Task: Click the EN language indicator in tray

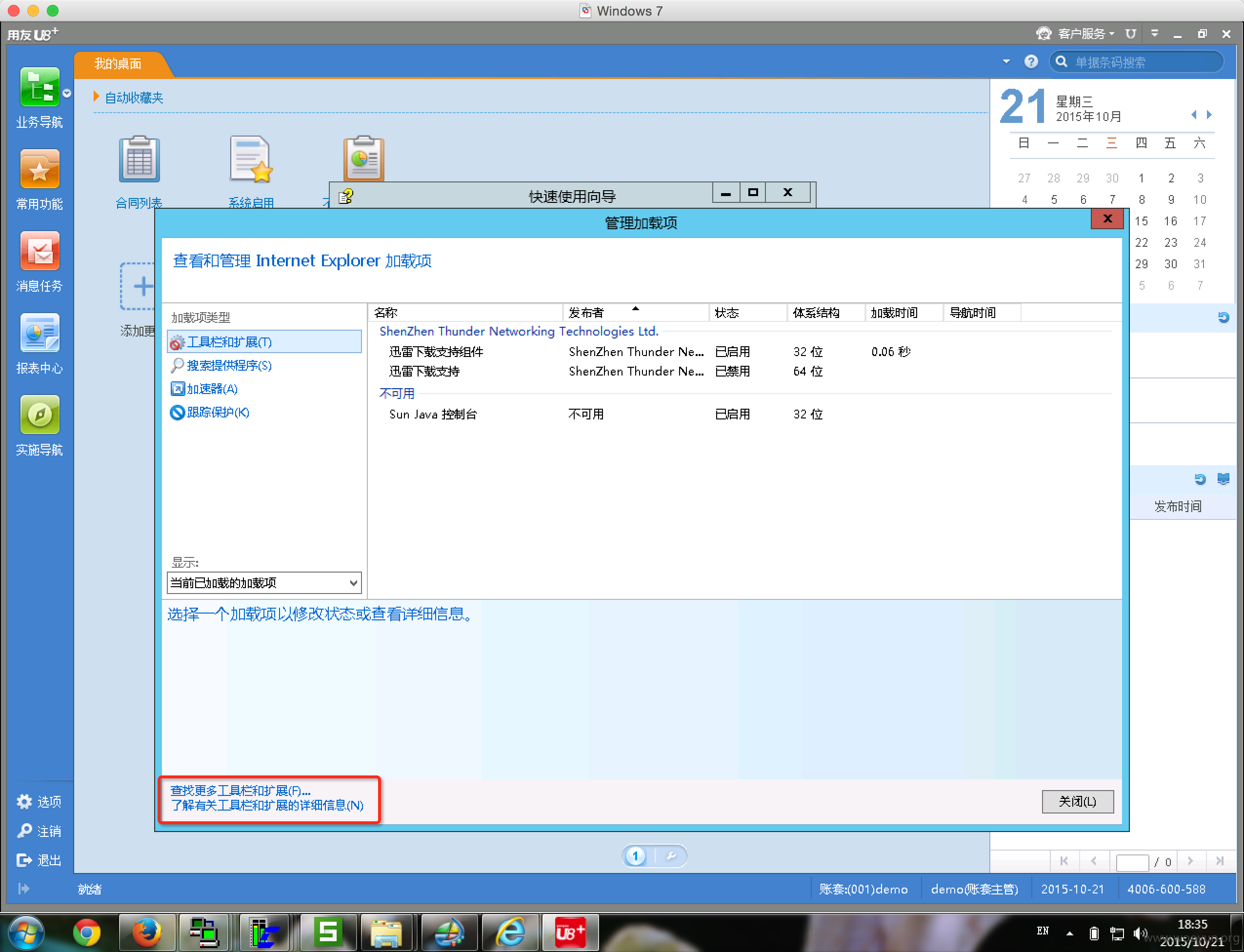Action: [1043, 931]
